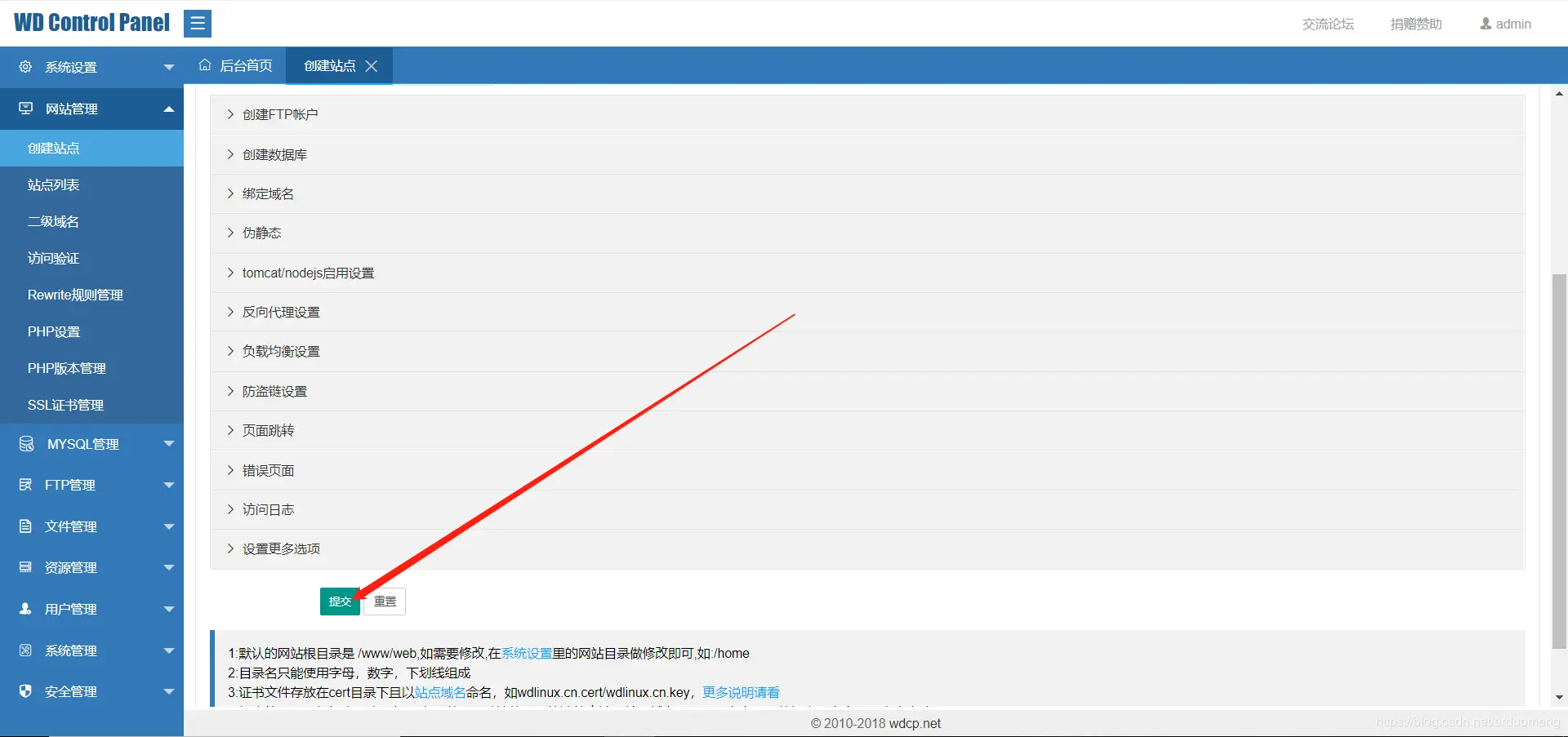Expand the 文件管理 dropdown arrow

[169, 526]
